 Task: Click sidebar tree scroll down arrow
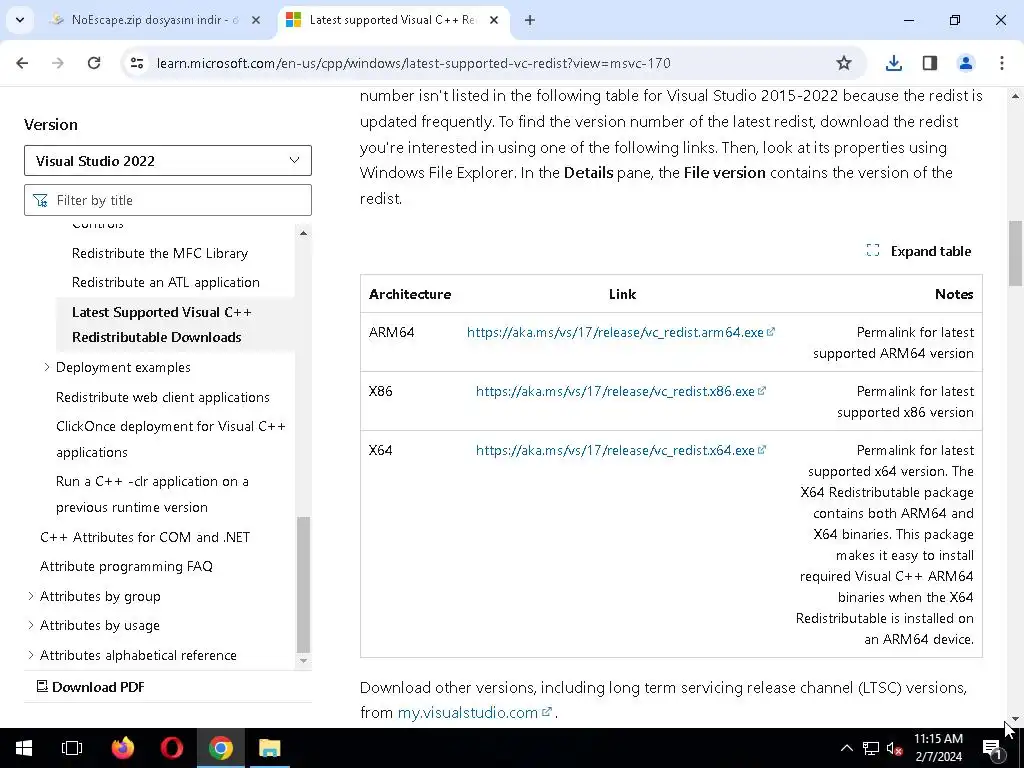(x=303, y=660)
